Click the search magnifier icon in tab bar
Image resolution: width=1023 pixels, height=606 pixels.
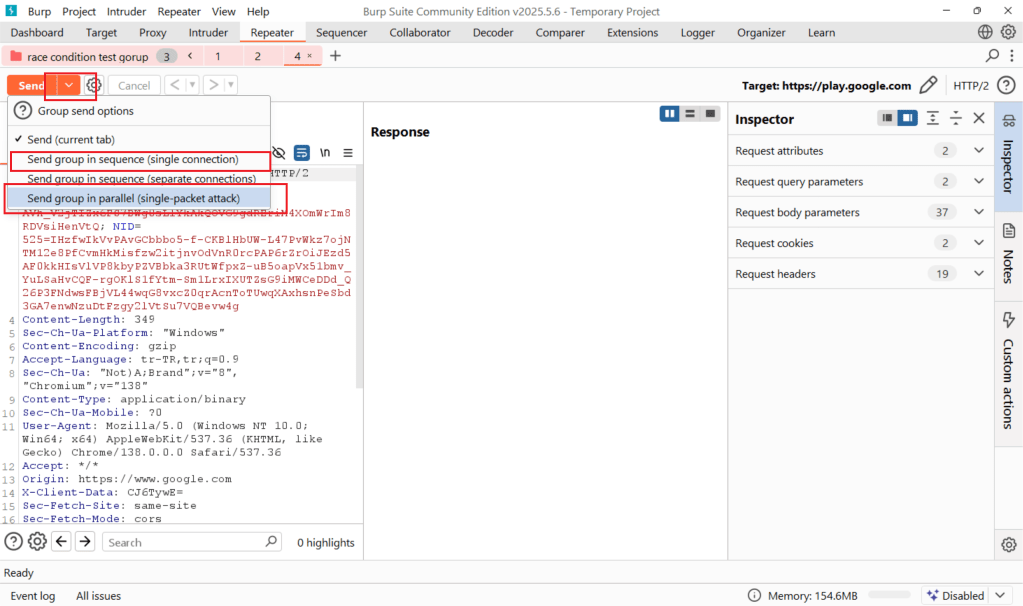tap(992, 56)
